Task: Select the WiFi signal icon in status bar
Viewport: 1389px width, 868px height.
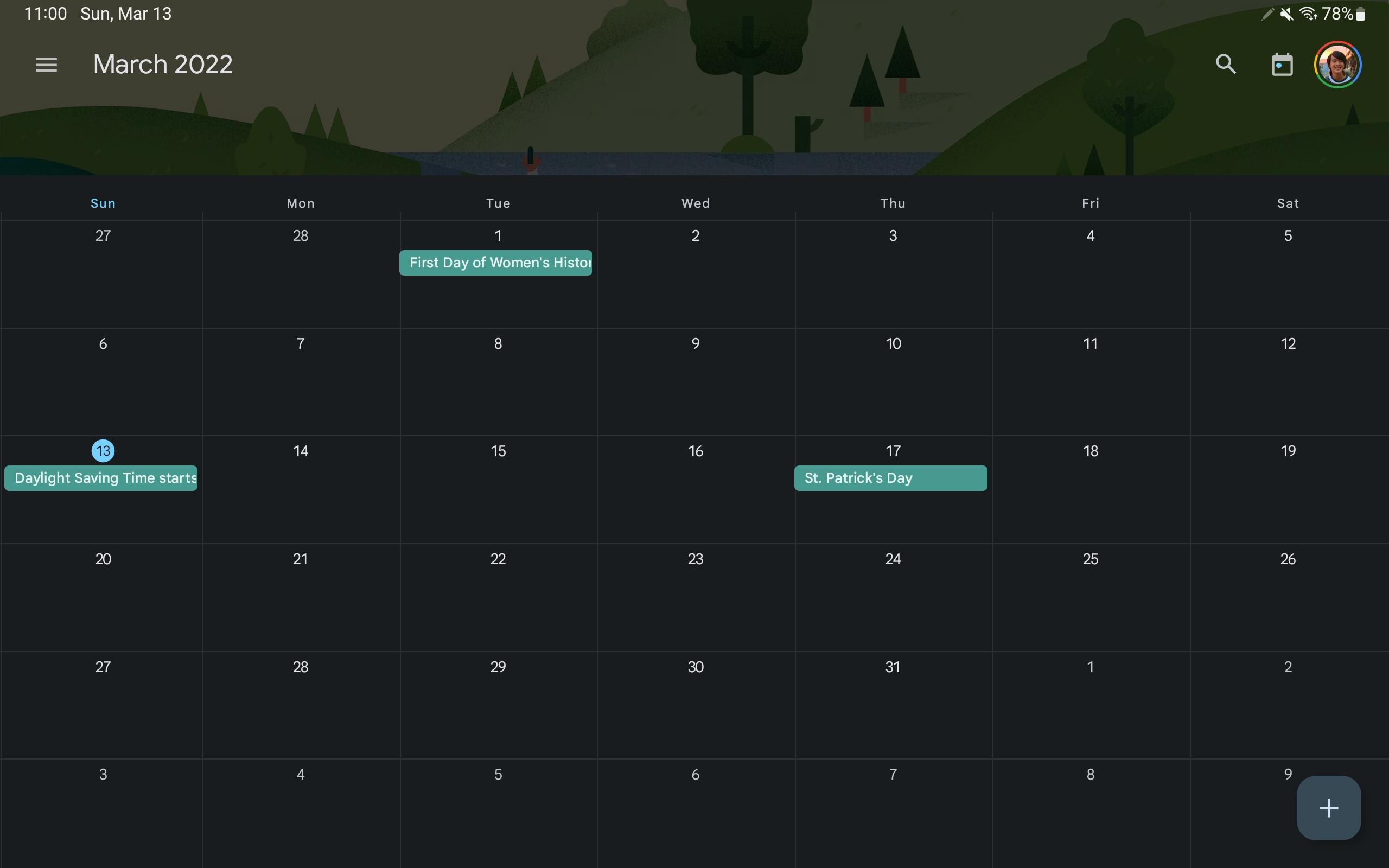Action: 1310,13
